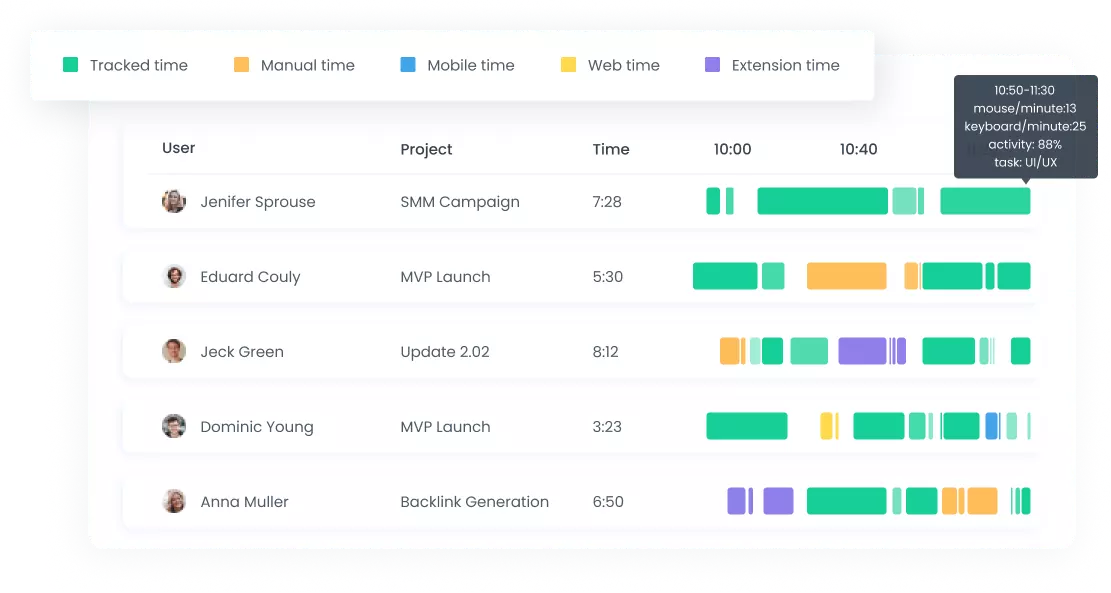1111x593 pixels.
Task: Click the 3:23 time value
Action: point(607,427)
